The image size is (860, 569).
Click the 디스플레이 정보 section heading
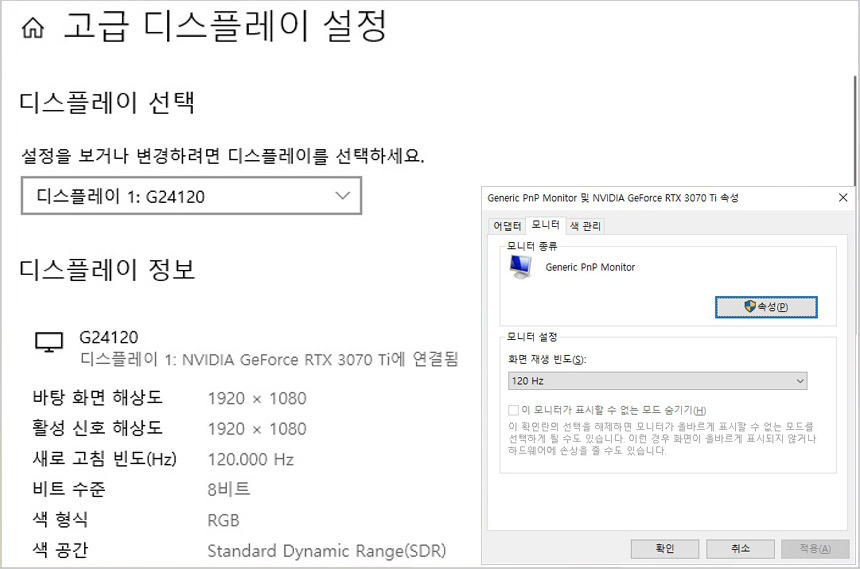pos(107,269)
